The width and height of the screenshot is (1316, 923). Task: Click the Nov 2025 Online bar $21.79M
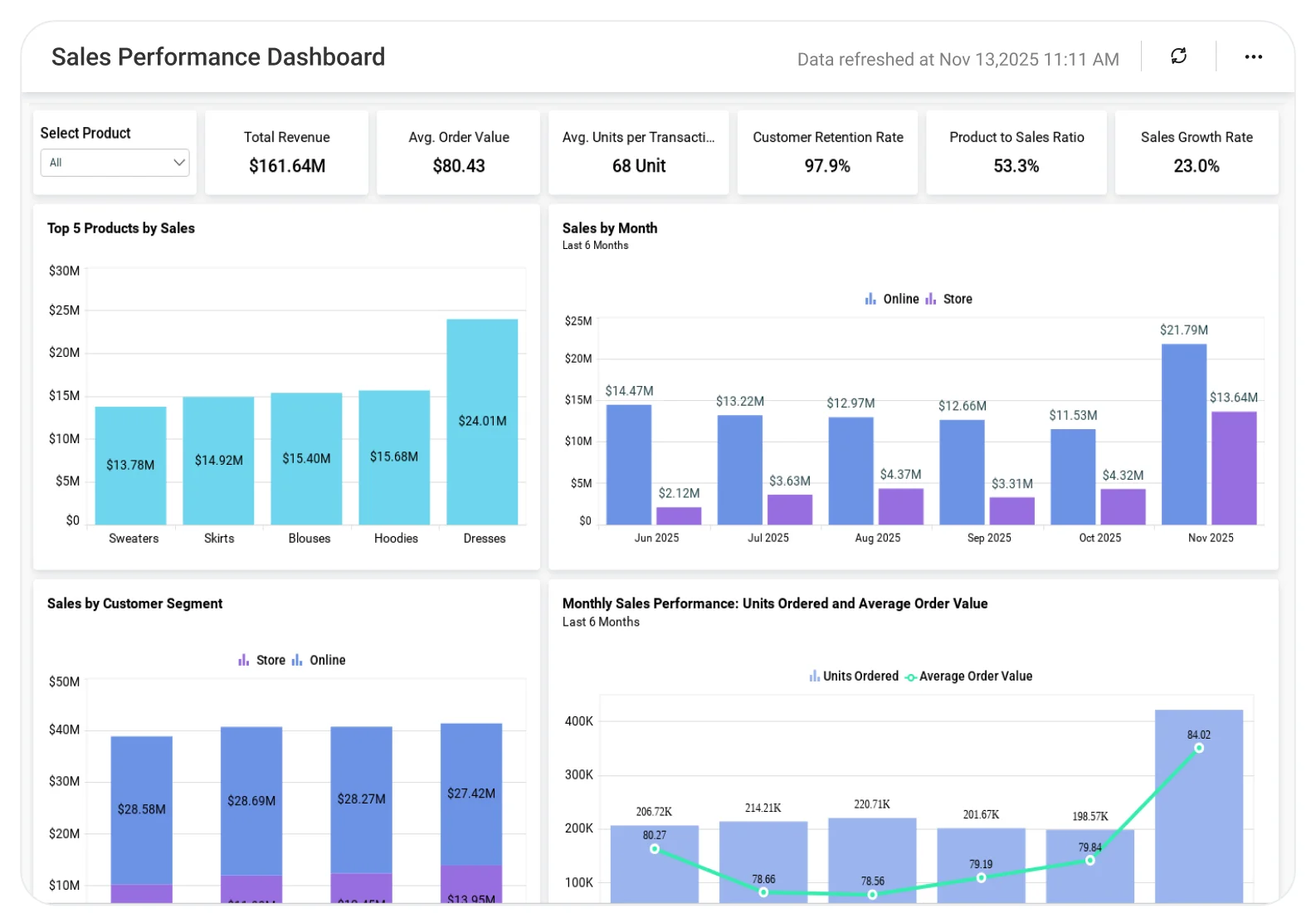(x=1184, y=433)
